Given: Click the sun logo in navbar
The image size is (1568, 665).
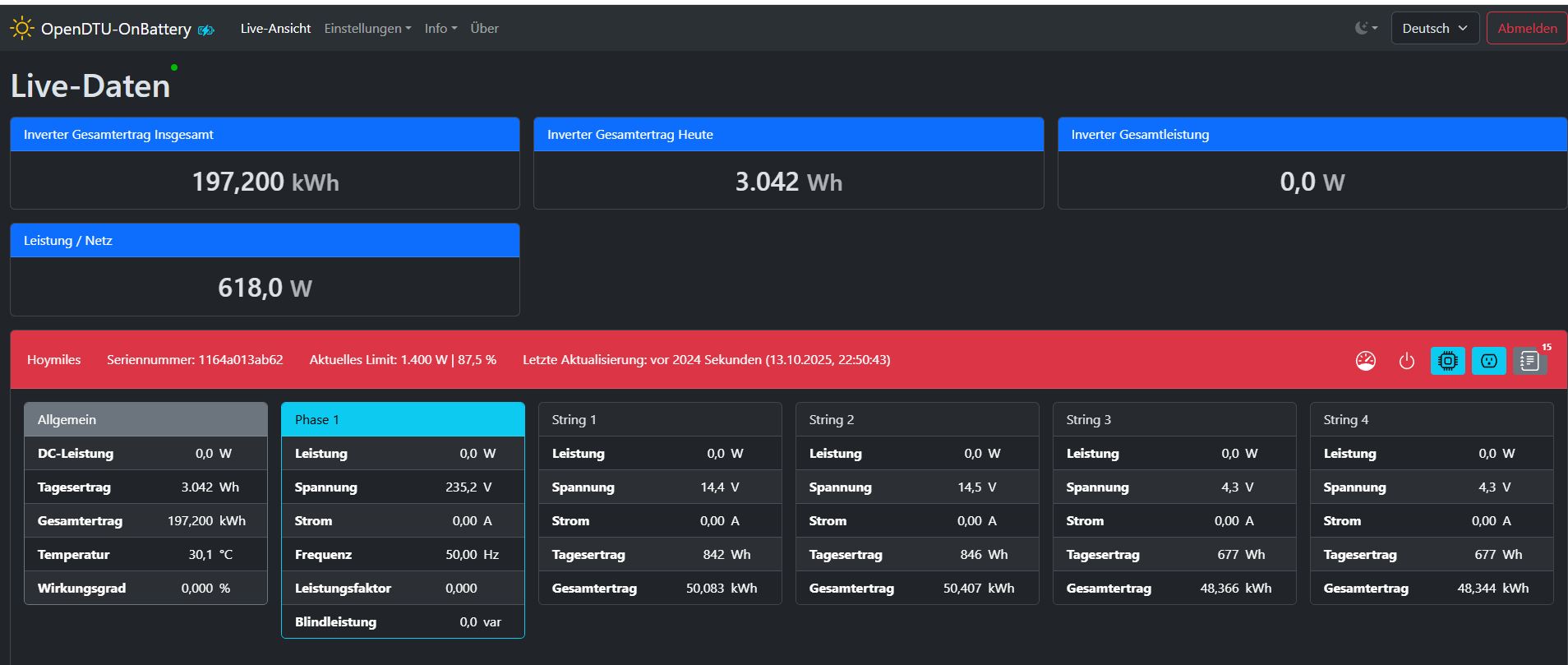Looking at the screenshot, I should [x=21, y=29].
